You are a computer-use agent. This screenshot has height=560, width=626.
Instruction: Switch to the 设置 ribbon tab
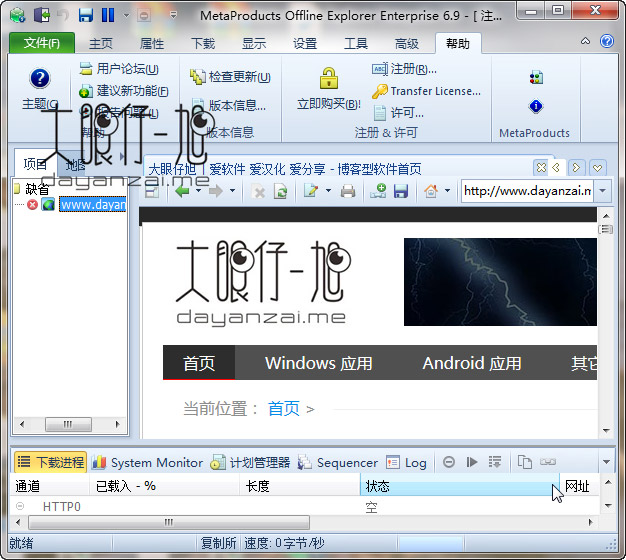(305, 43)
